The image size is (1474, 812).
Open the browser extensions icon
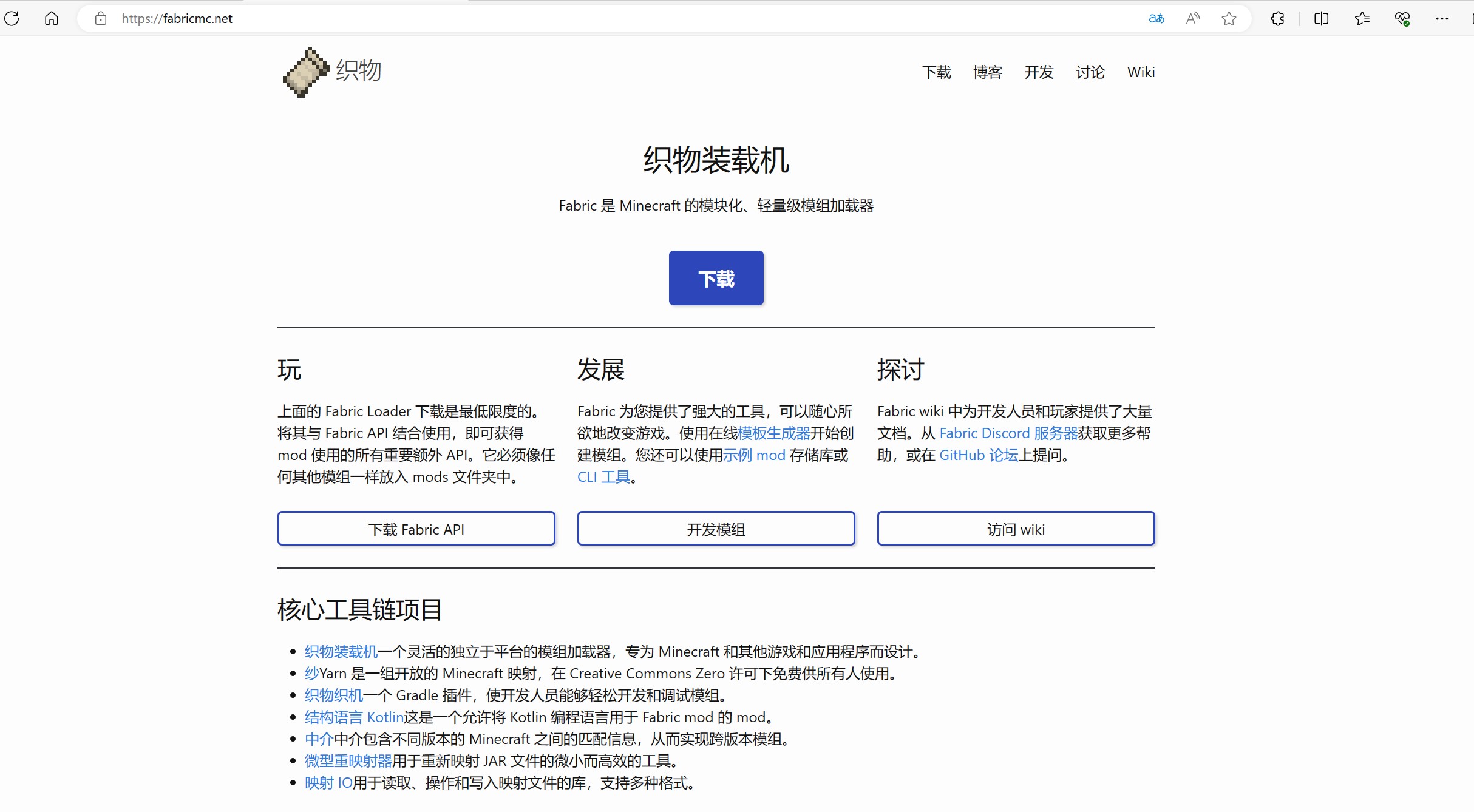pyautogui.click(x=1277, y=19)
